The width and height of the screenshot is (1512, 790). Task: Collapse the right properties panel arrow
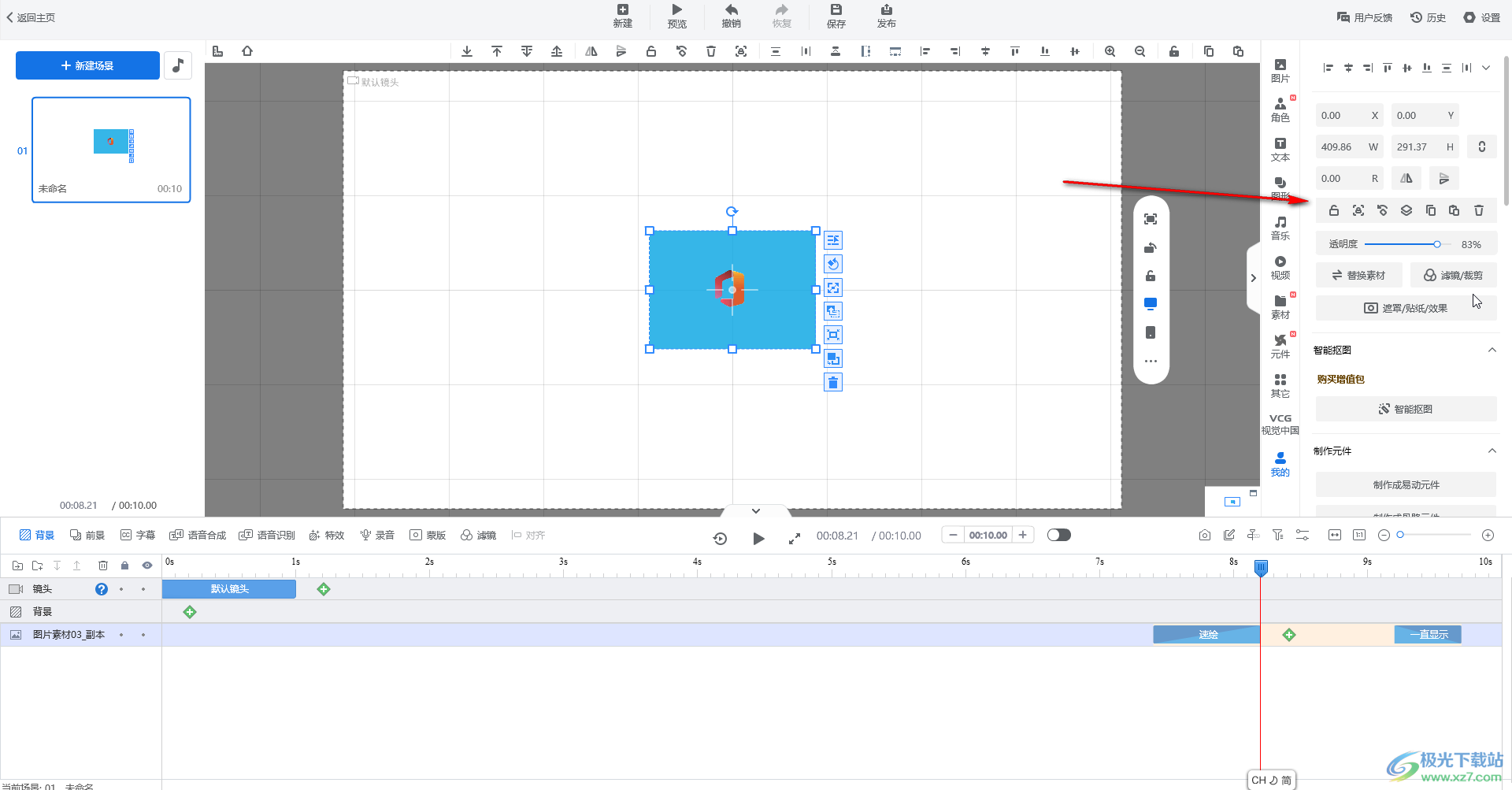coord(1253,278)
